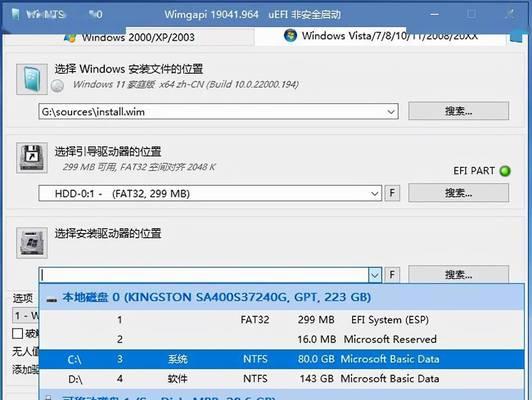Image resolution: width=532 pixels, height=400 pixels.
Task: Click Search button for boot drive location
Action: coord(458,193)
